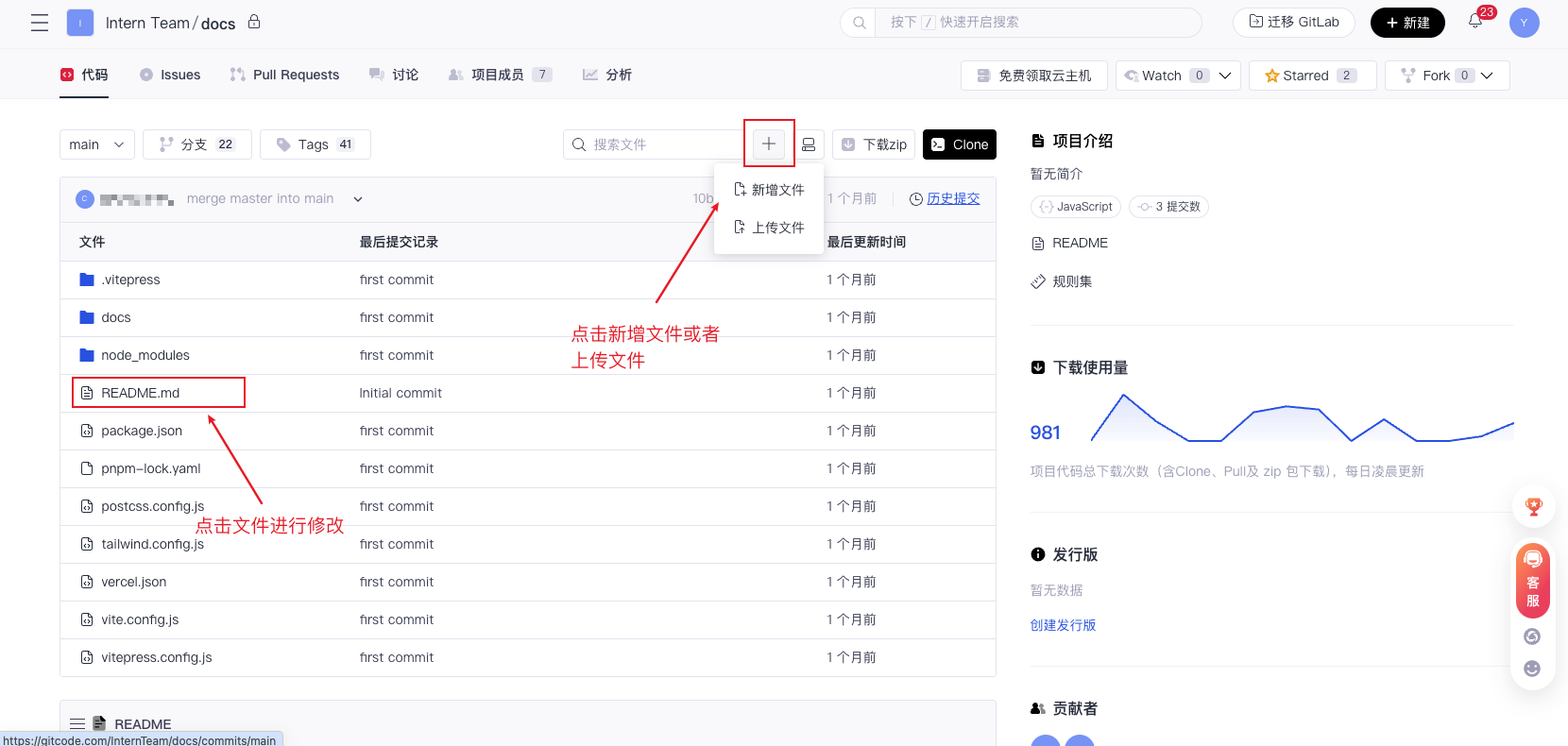Open user avatar in top right corner
The width and height of the screenshot is (1568, 746).
(x=1524, y=23)
